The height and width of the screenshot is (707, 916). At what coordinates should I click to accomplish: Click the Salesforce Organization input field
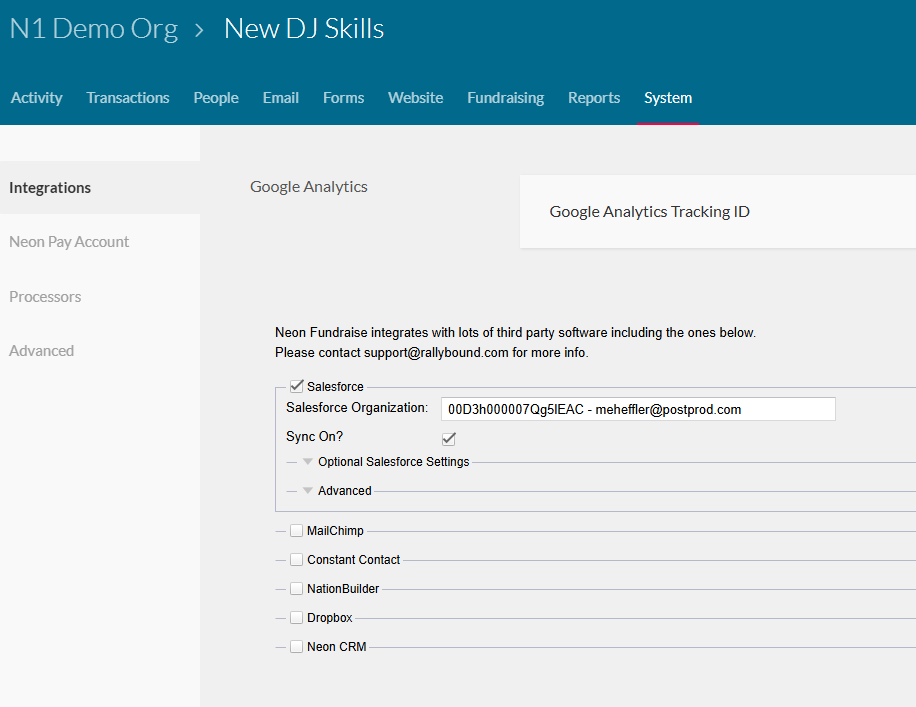(638, 409)
